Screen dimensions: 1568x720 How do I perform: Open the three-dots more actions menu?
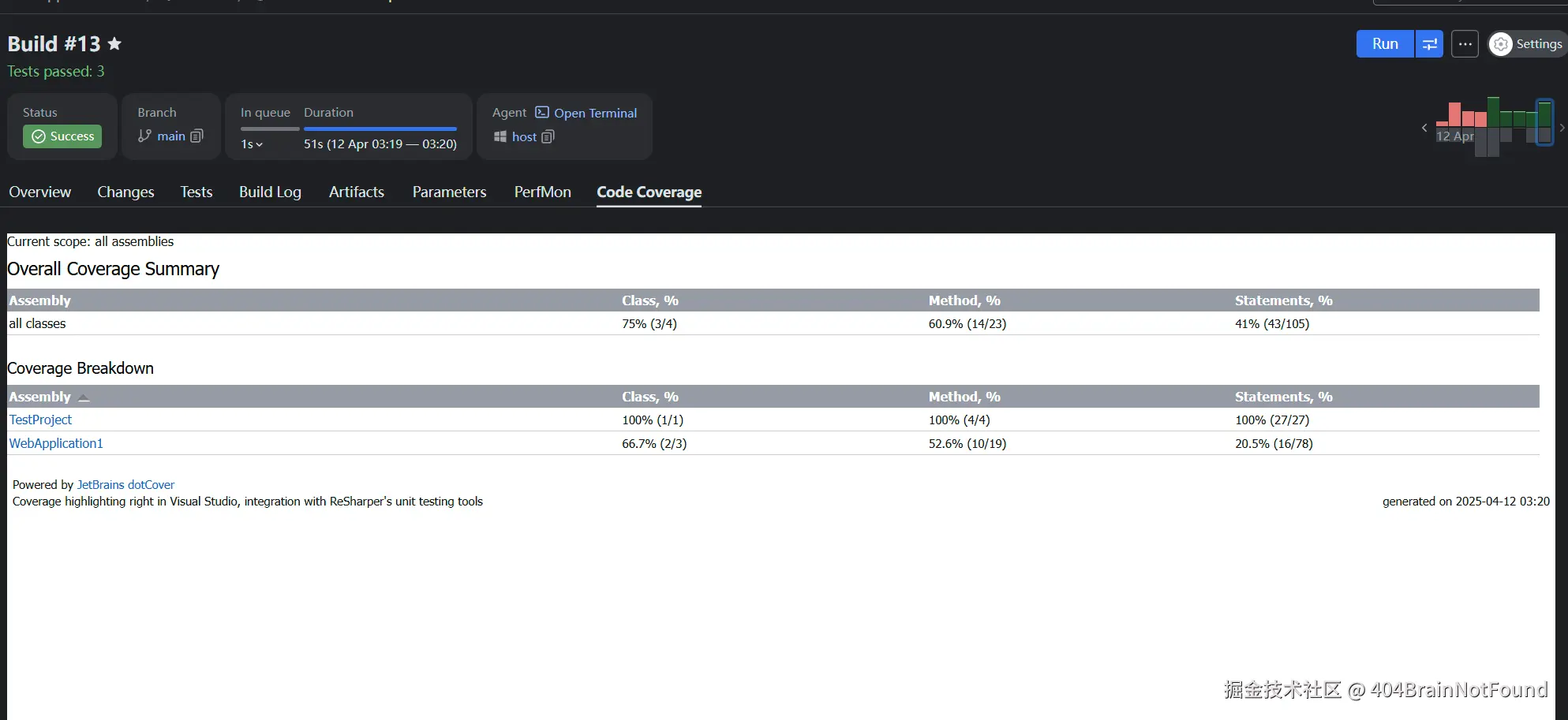(x=1465, y=44)
